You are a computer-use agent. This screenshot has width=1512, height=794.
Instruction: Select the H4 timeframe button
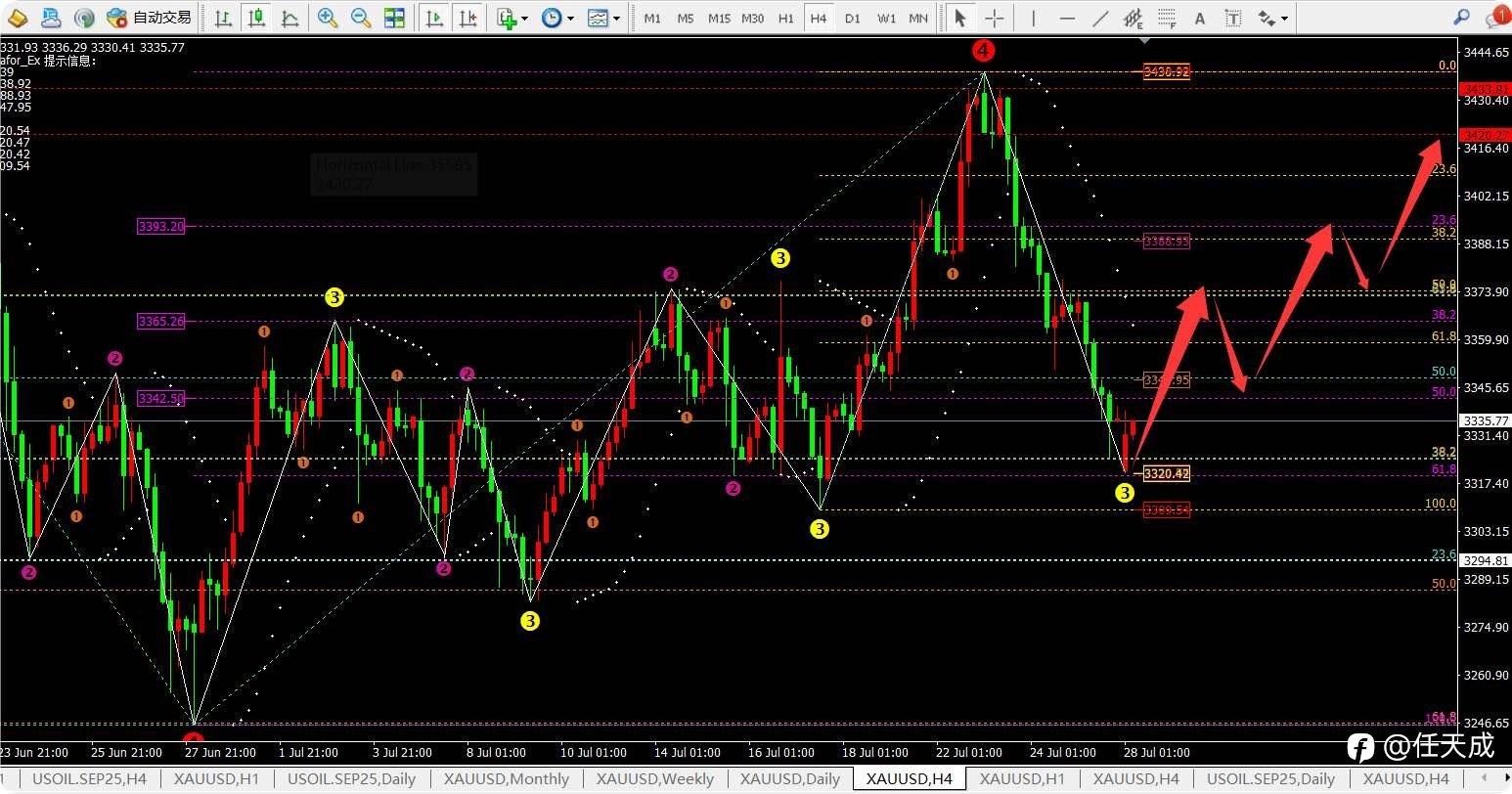click(x=819, y=18)
